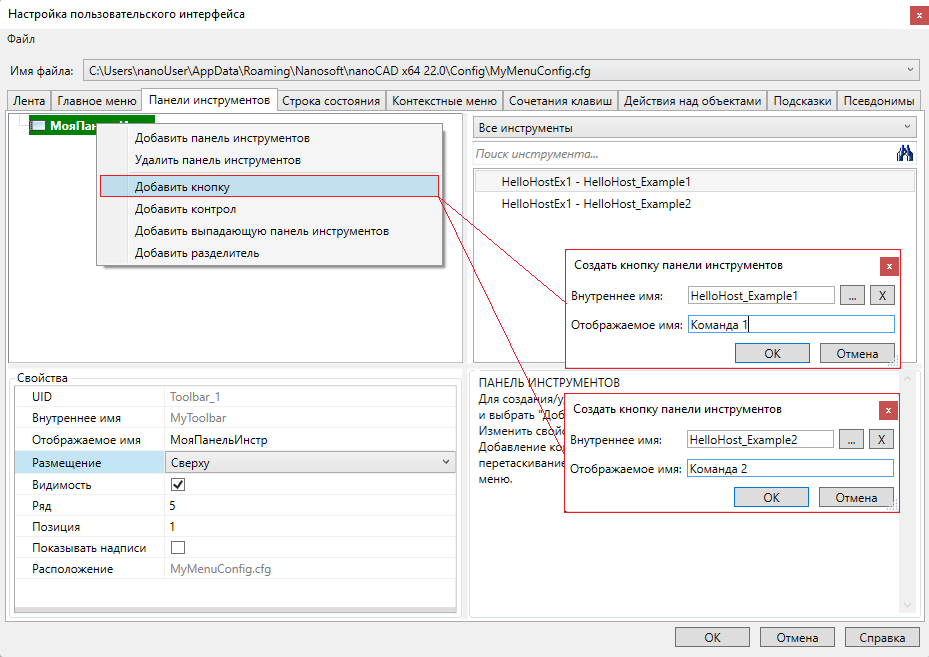Screen dimensions: 929x657
Task: Click the ellipsis browse button for HelloHost_Example2
Action: (850, 439)
